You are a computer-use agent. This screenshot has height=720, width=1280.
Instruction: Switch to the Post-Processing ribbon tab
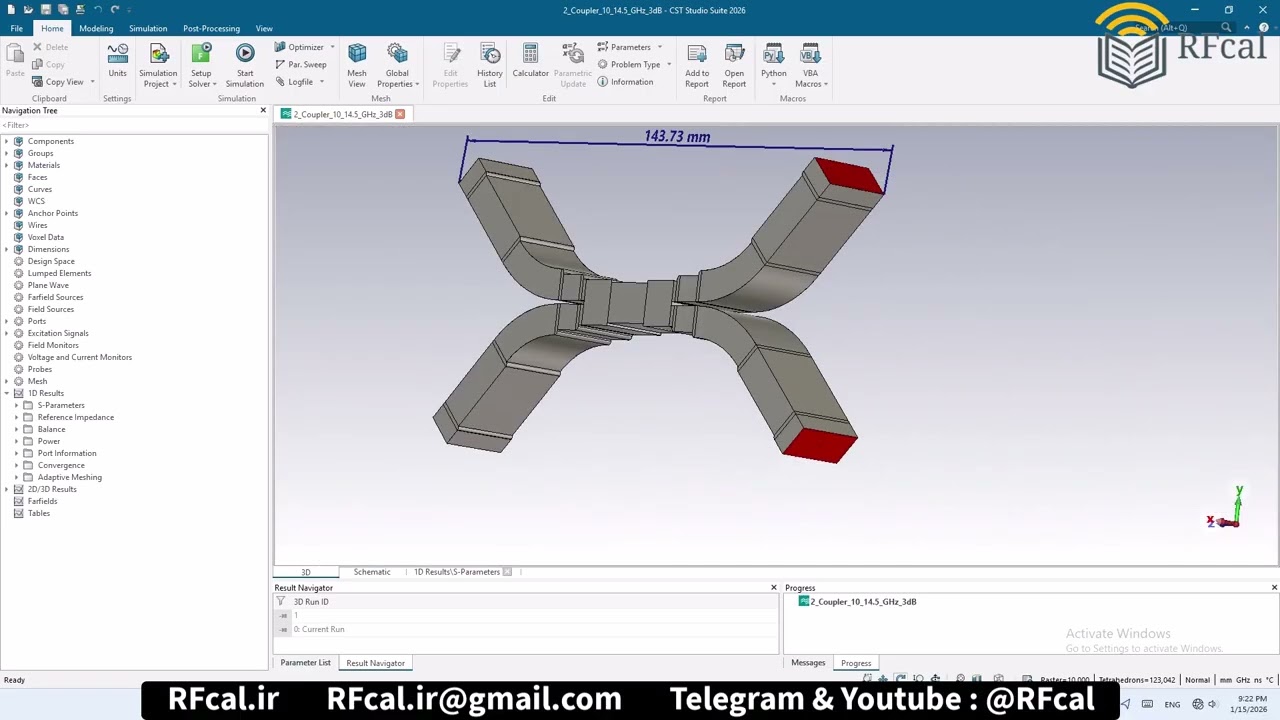click(211, 28)
